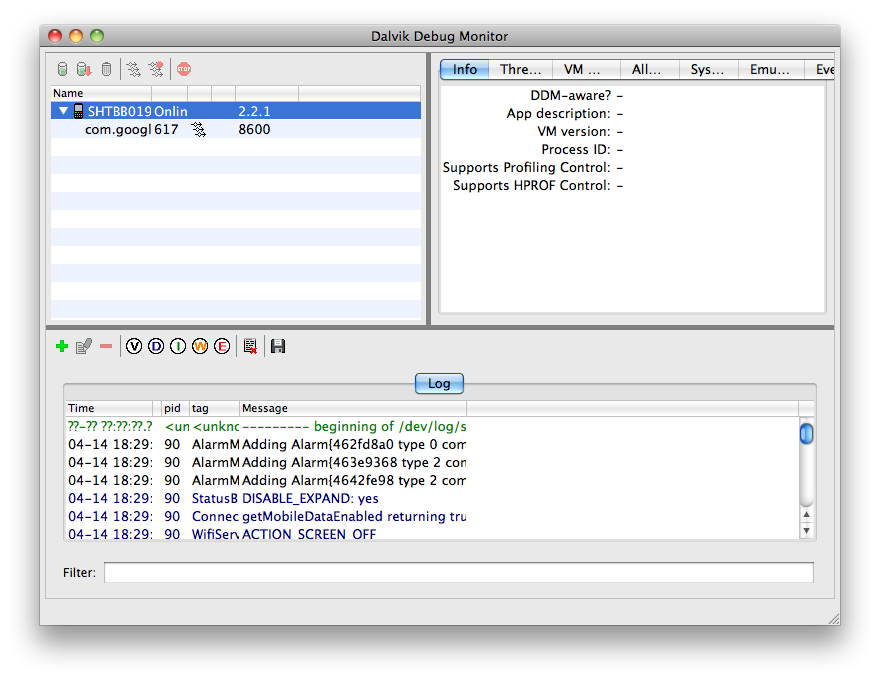This screenshot has width=880, height=680.
Task: Click the Cause GC trash icon
Action: pyautogui.click(x=106, y=69)
